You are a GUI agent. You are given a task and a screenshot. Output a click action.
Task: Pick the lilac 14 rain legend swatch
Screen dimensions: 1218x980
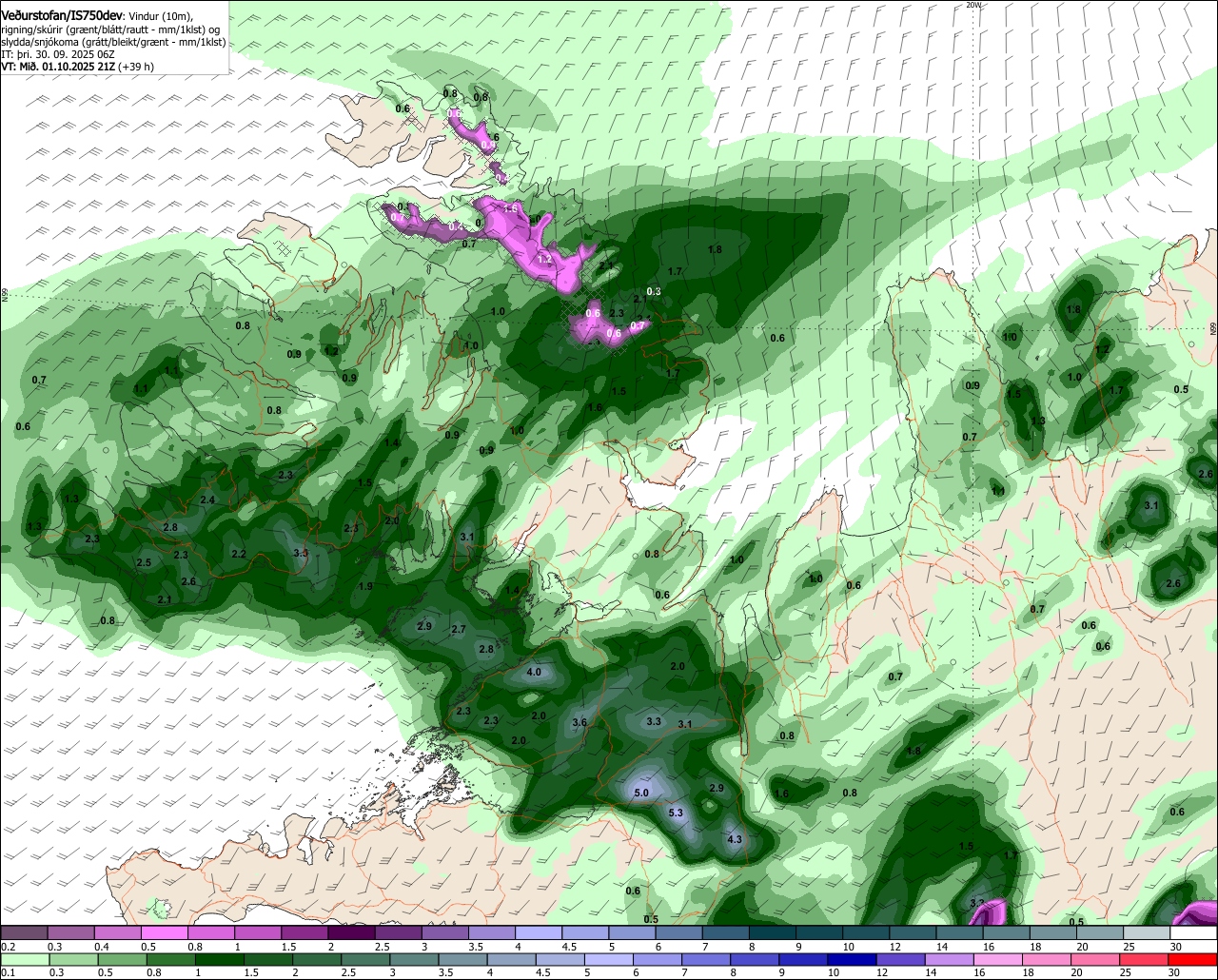(x=951, y=960)
